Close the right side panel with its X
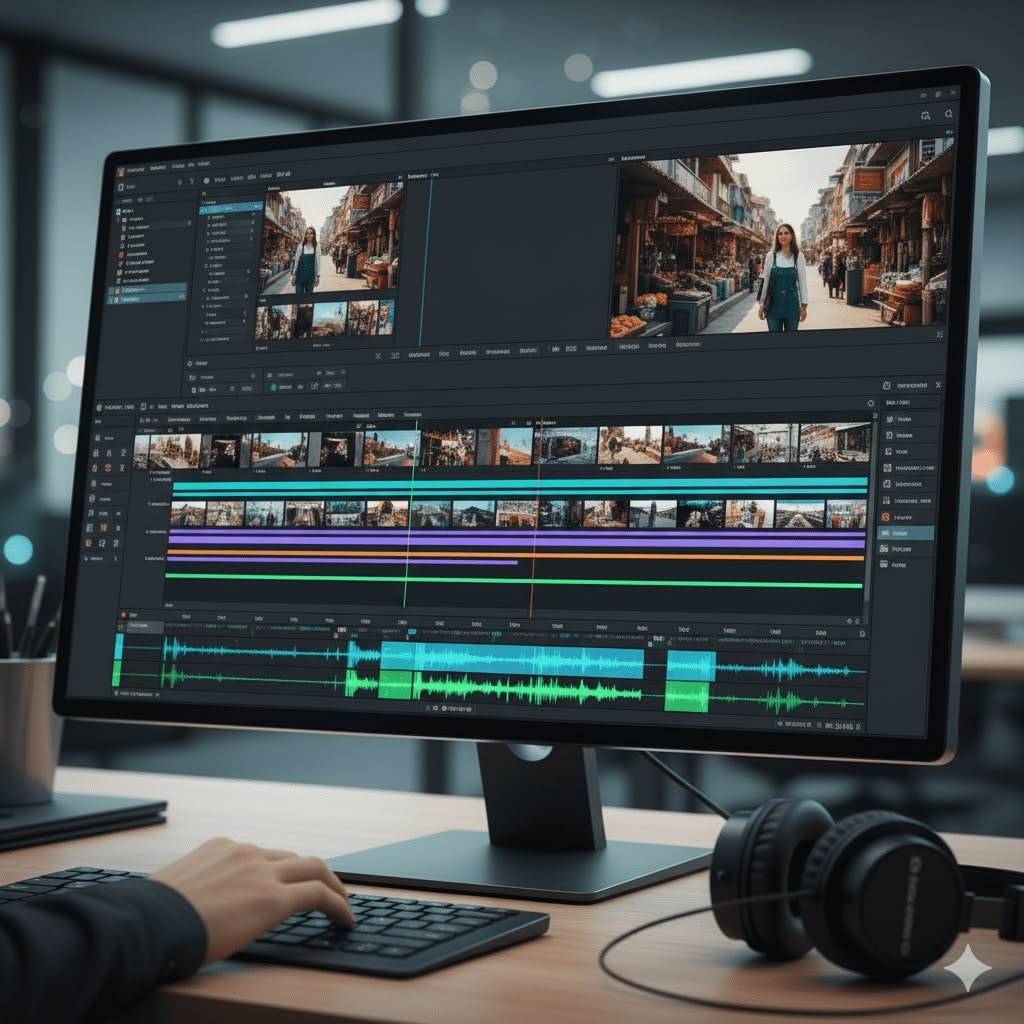This screenshot has height=1024, width=1024. (938, 385)
